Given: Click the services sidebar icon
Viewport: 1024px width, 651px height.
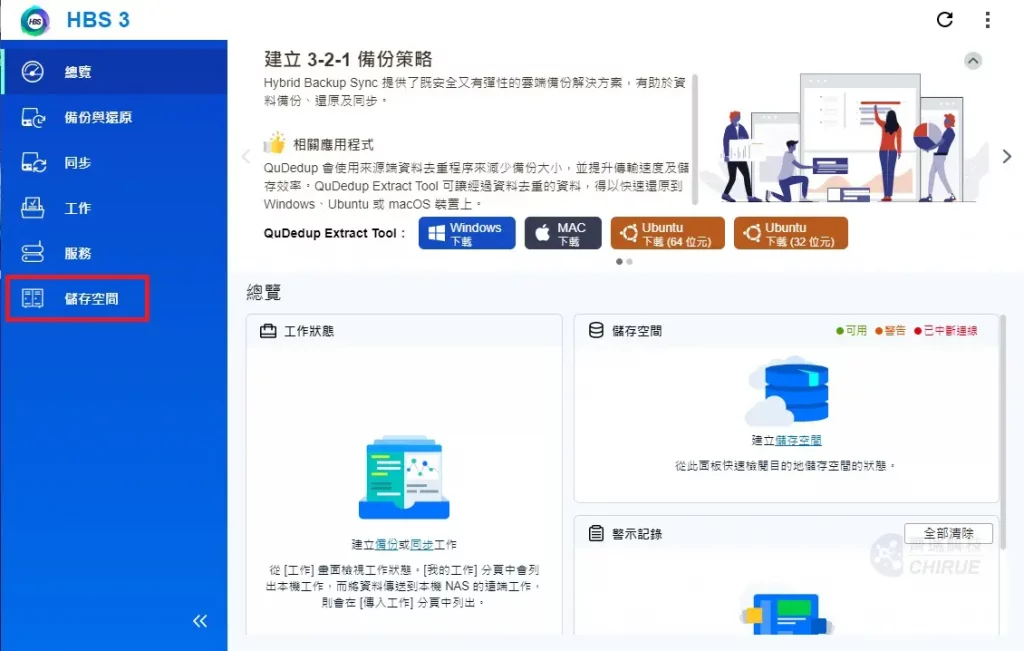Looking at the screenshot, I should point(33,253).
